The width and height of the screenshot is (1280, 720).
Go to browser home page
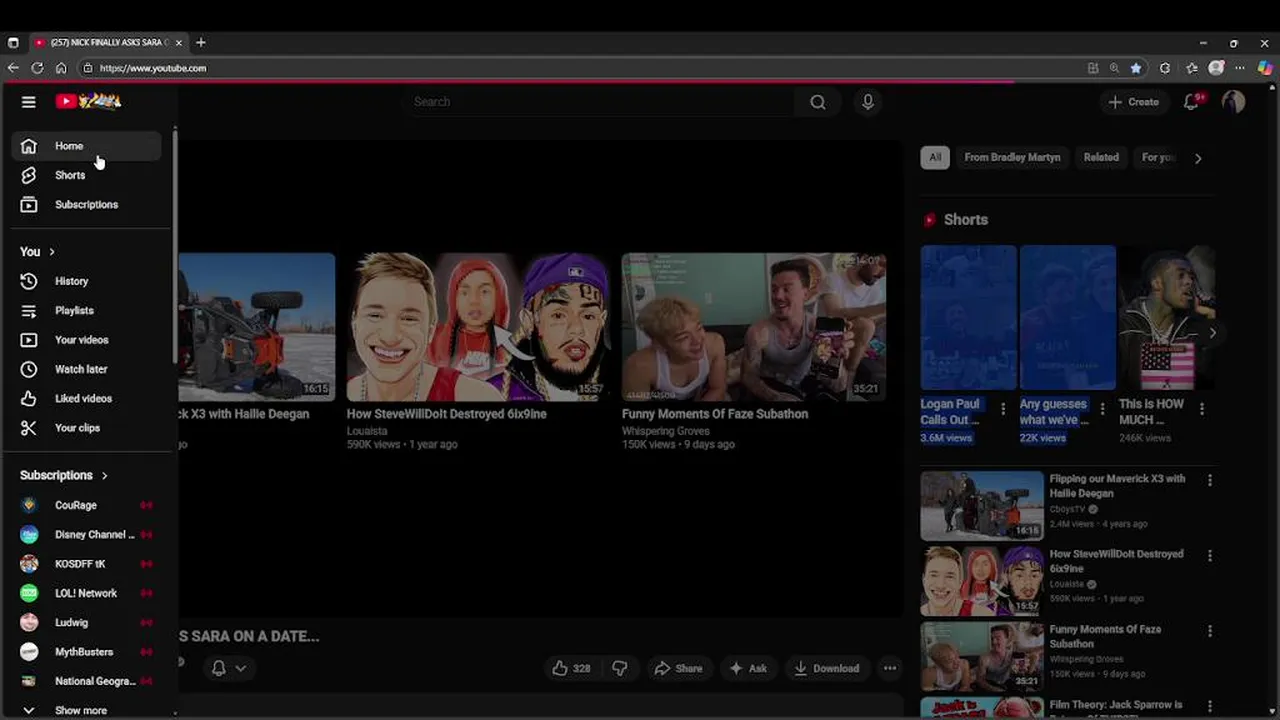pyautogui.click(x=61, y=68)
